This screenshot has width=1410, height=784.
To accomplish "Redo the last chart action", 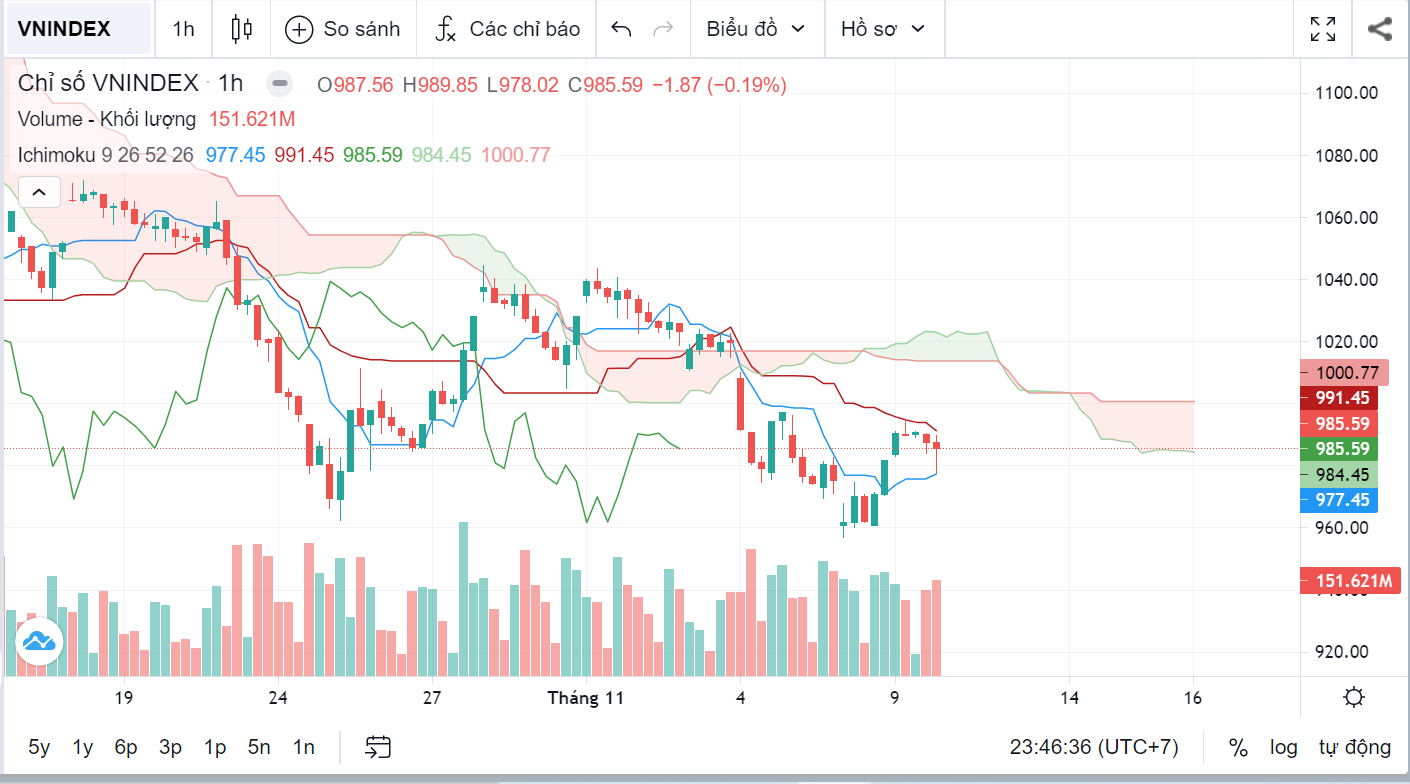I will 662,29.
